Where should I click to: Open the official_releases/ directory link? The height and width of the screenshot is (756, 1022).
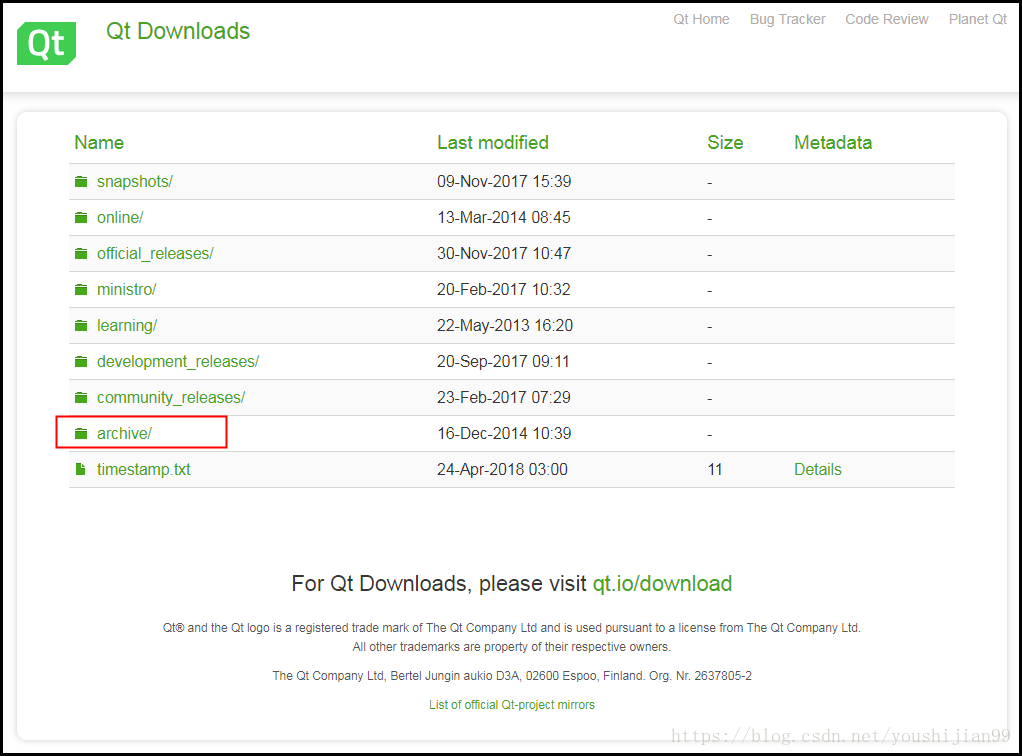pyautogui.click(x=155, y=254)
